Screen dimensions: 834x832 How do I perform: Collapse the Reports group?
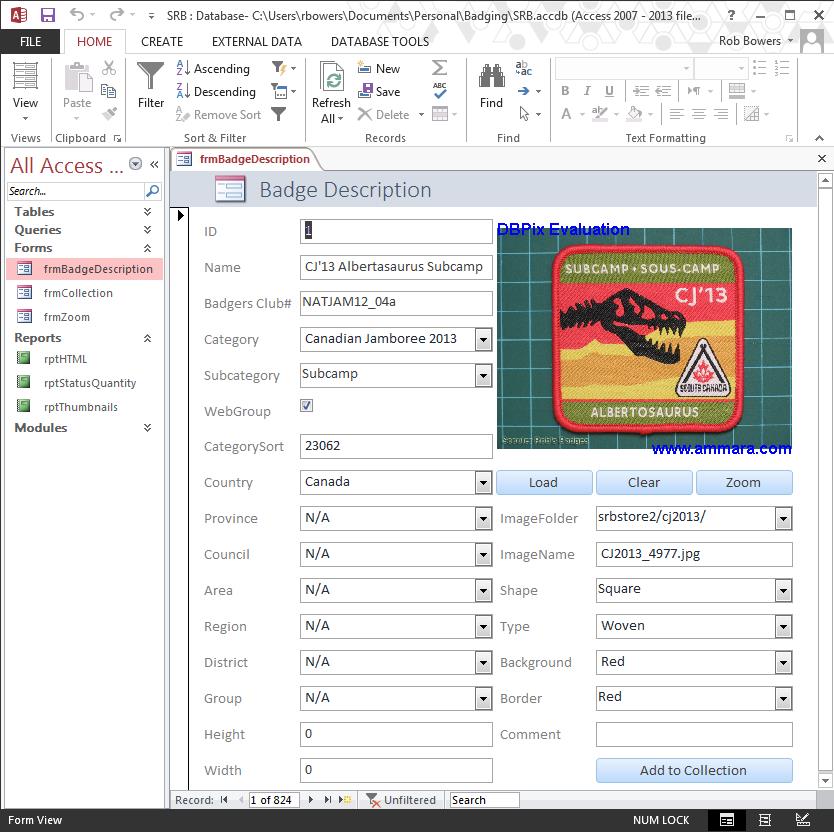(x=147, y=338)
